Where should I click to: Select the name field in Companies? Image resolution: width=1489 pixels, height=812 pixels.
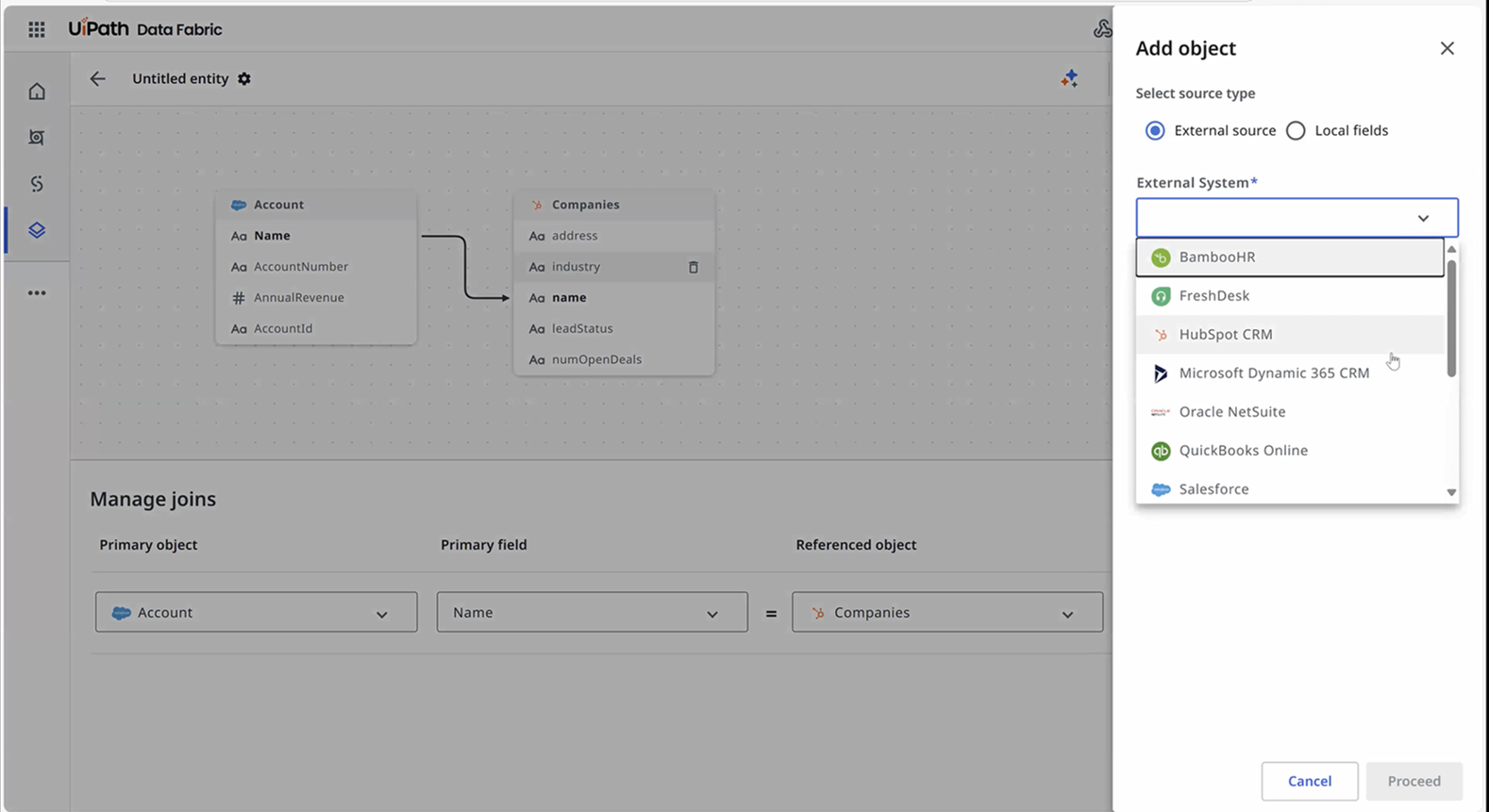[x=614, y=298]
